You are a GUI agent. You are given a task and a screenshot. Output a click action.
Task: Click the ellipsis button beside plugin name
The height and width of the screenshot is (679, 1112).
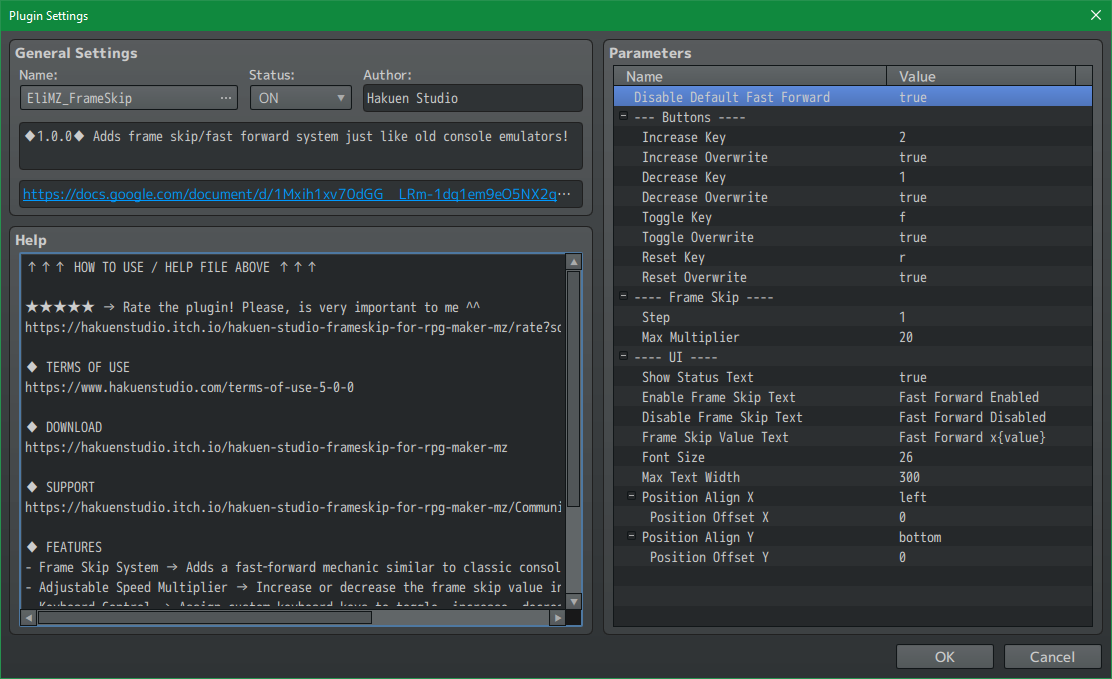pyautogui.click(x=227, y=98)
